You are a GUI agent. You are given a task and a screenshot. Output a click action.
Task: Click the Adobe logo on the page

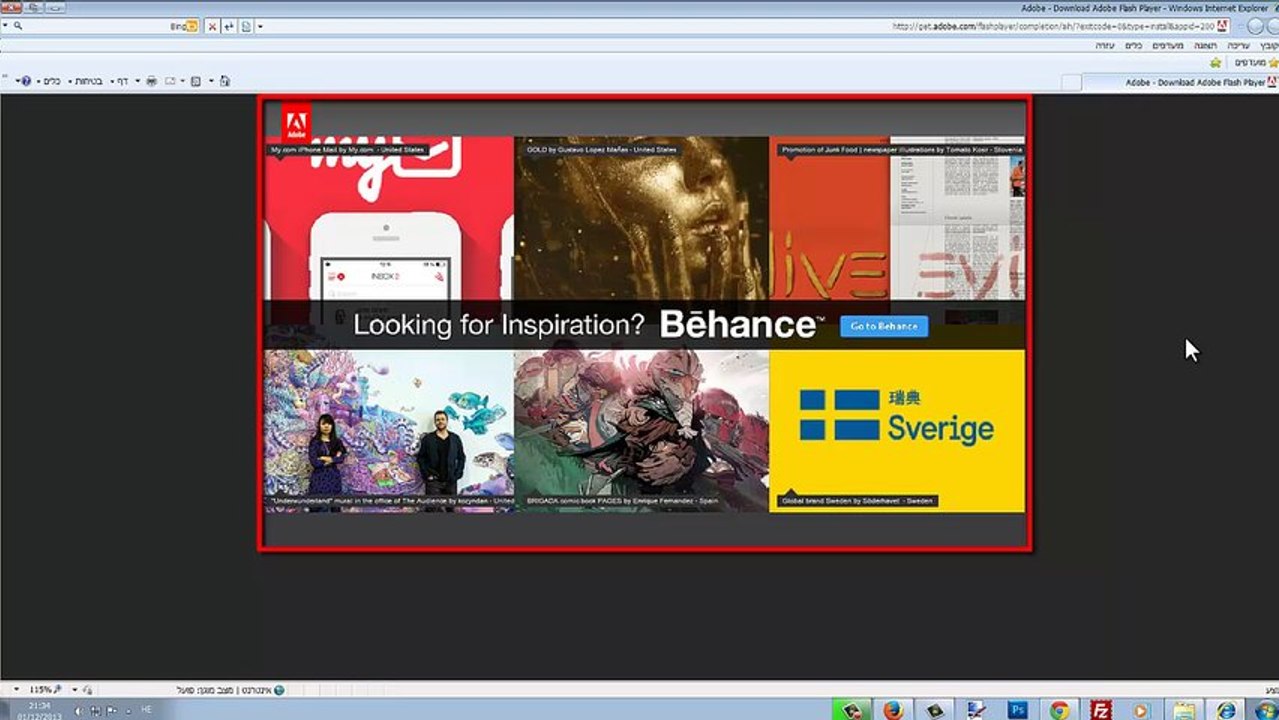(x=296, y=120)
